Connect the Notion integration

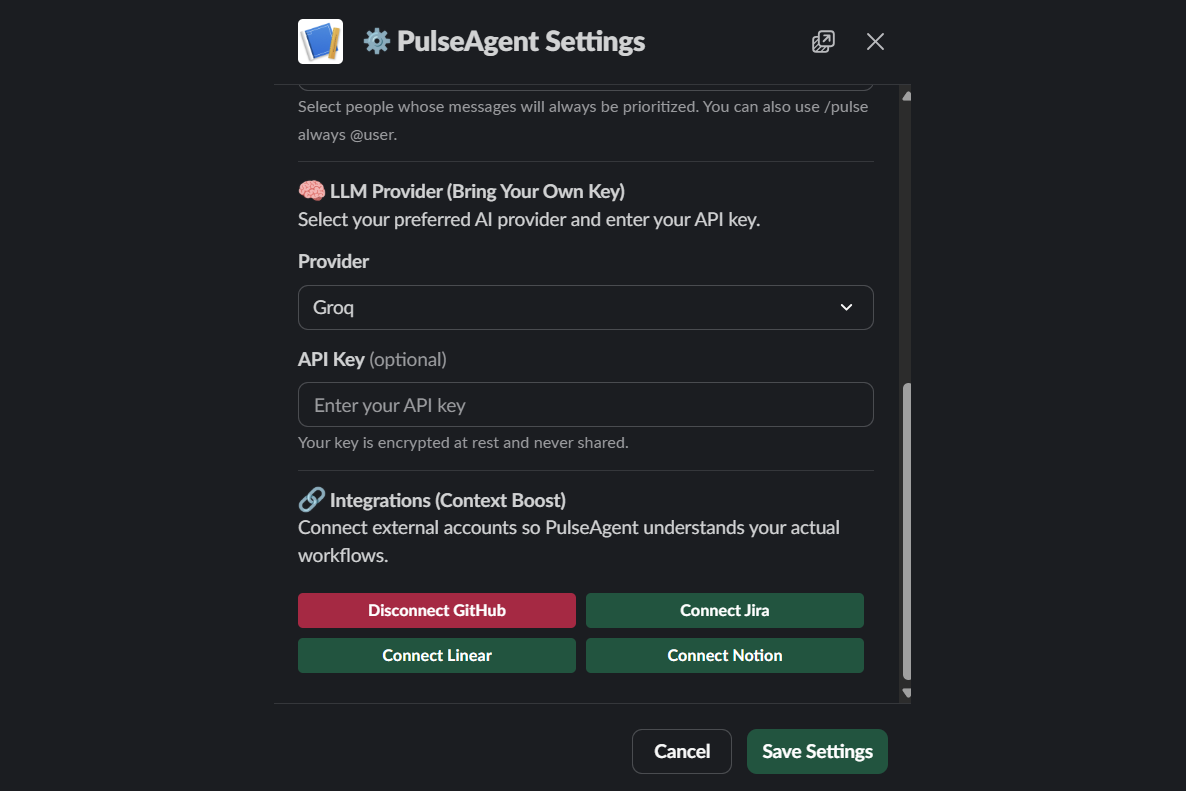(725, 656)
